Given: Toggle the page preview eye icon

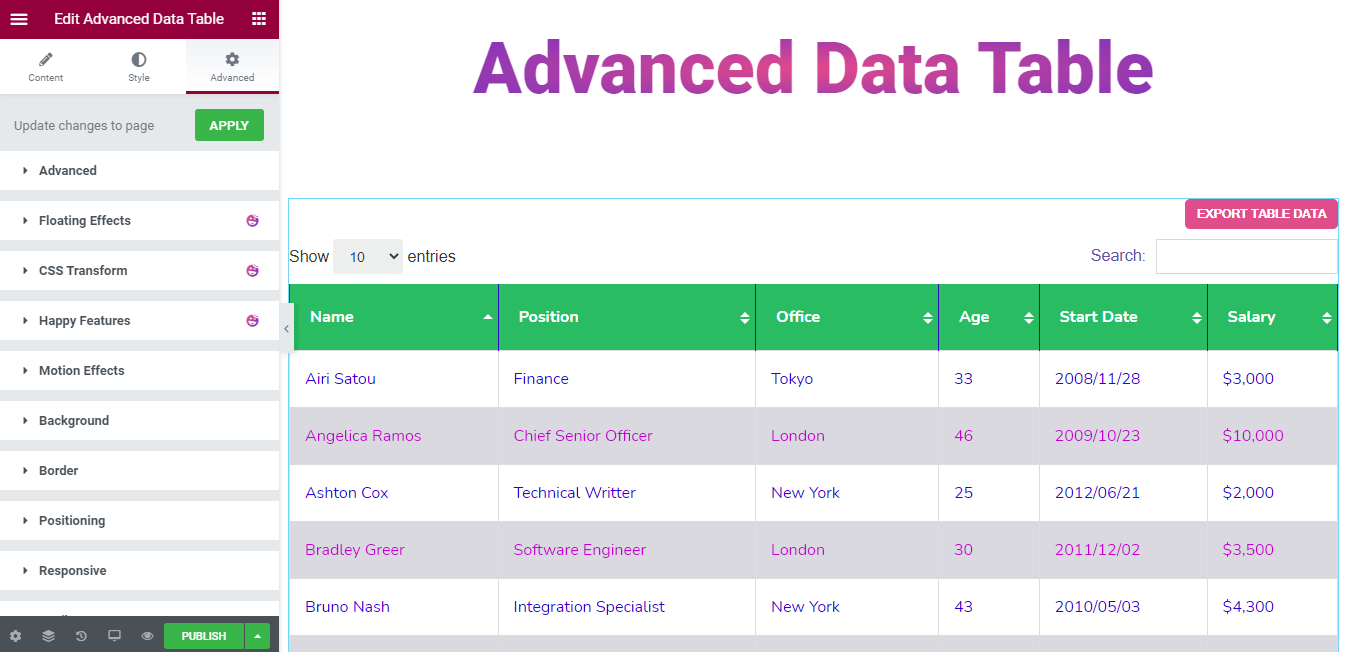Looking at the screenshot, I should (x=147, y=636).
